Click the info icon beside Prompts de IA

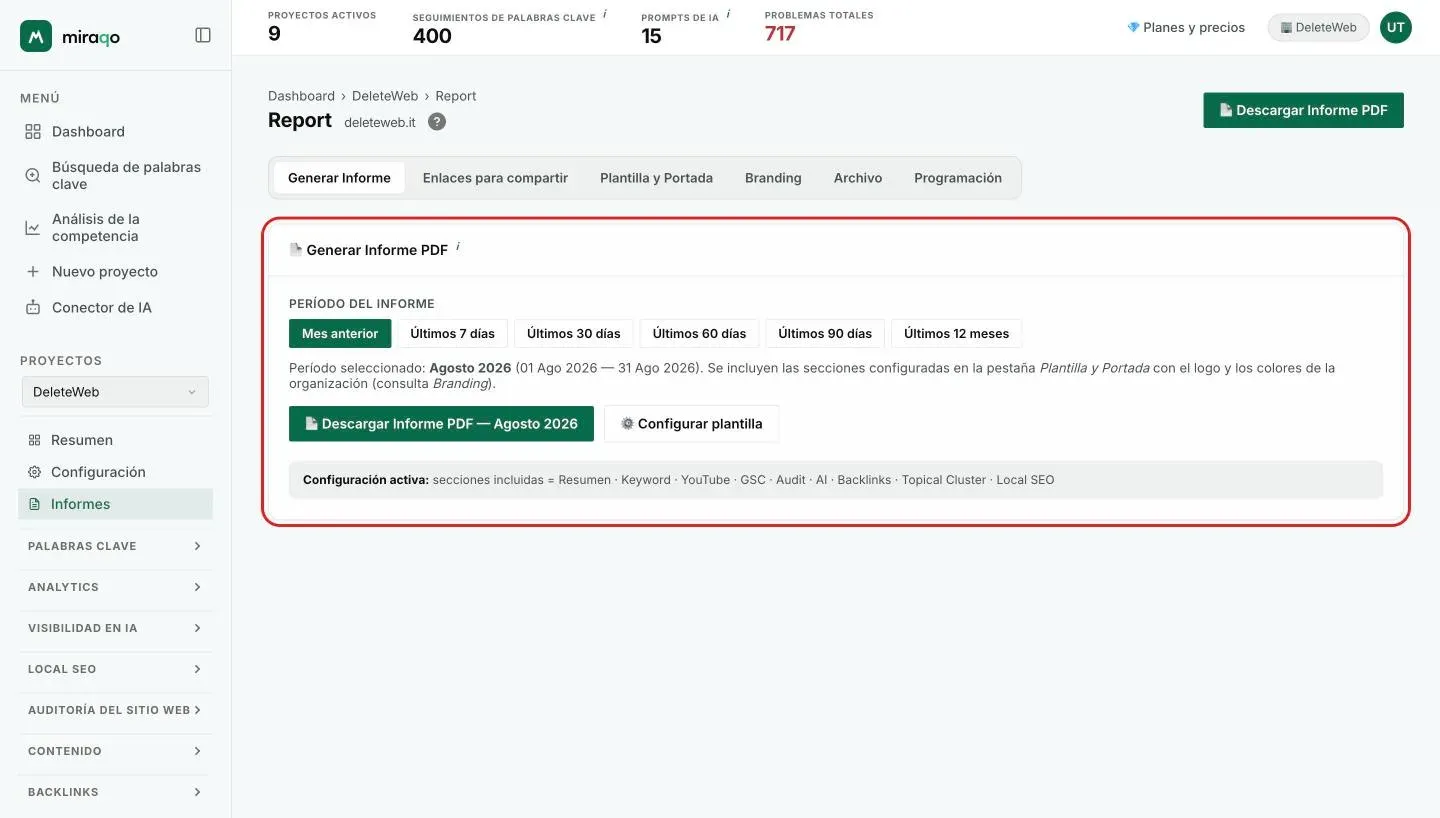click(728, 14)
